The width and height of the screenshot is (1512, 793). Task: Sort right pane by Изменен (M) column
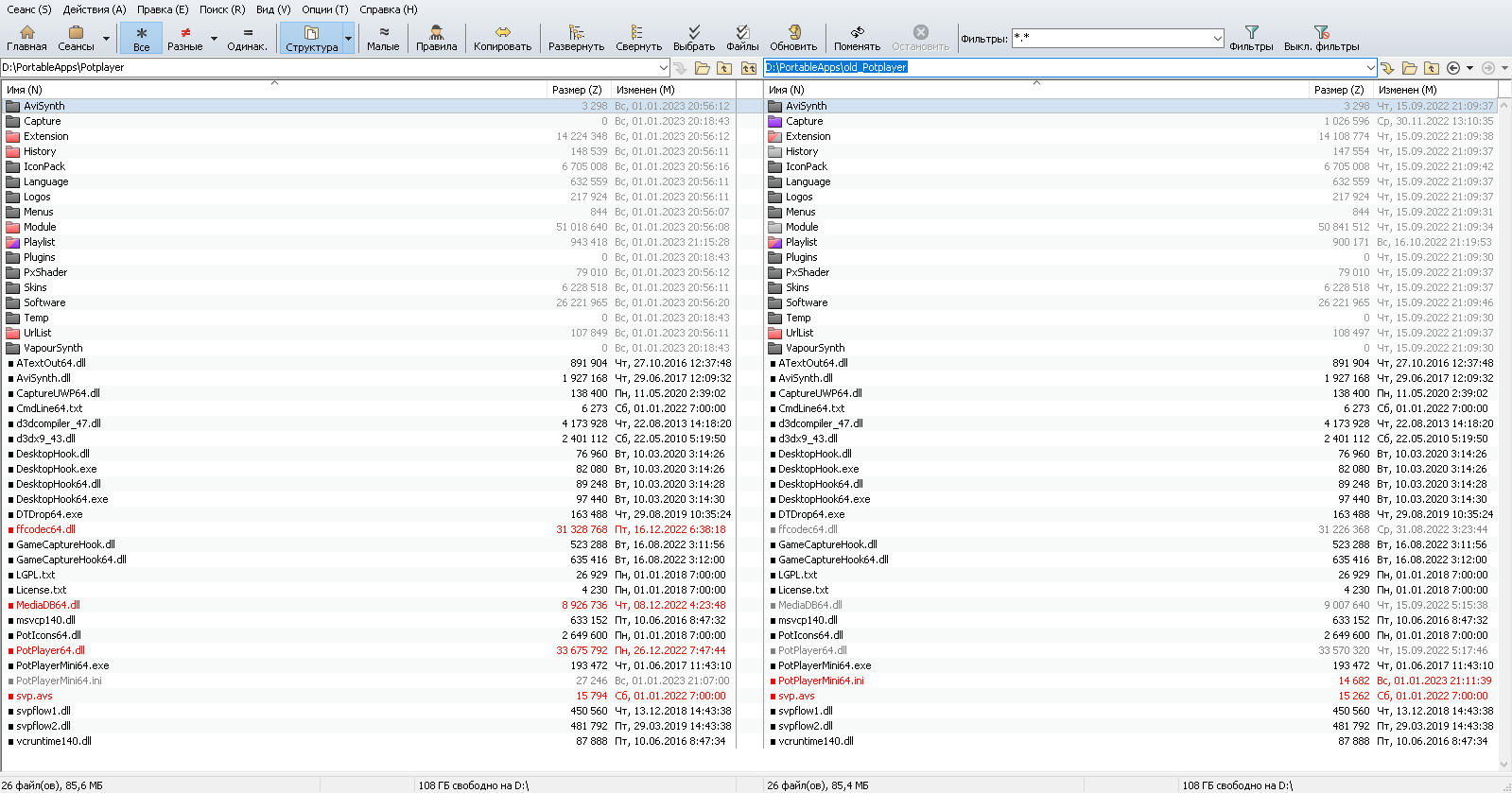(1437, 90)
